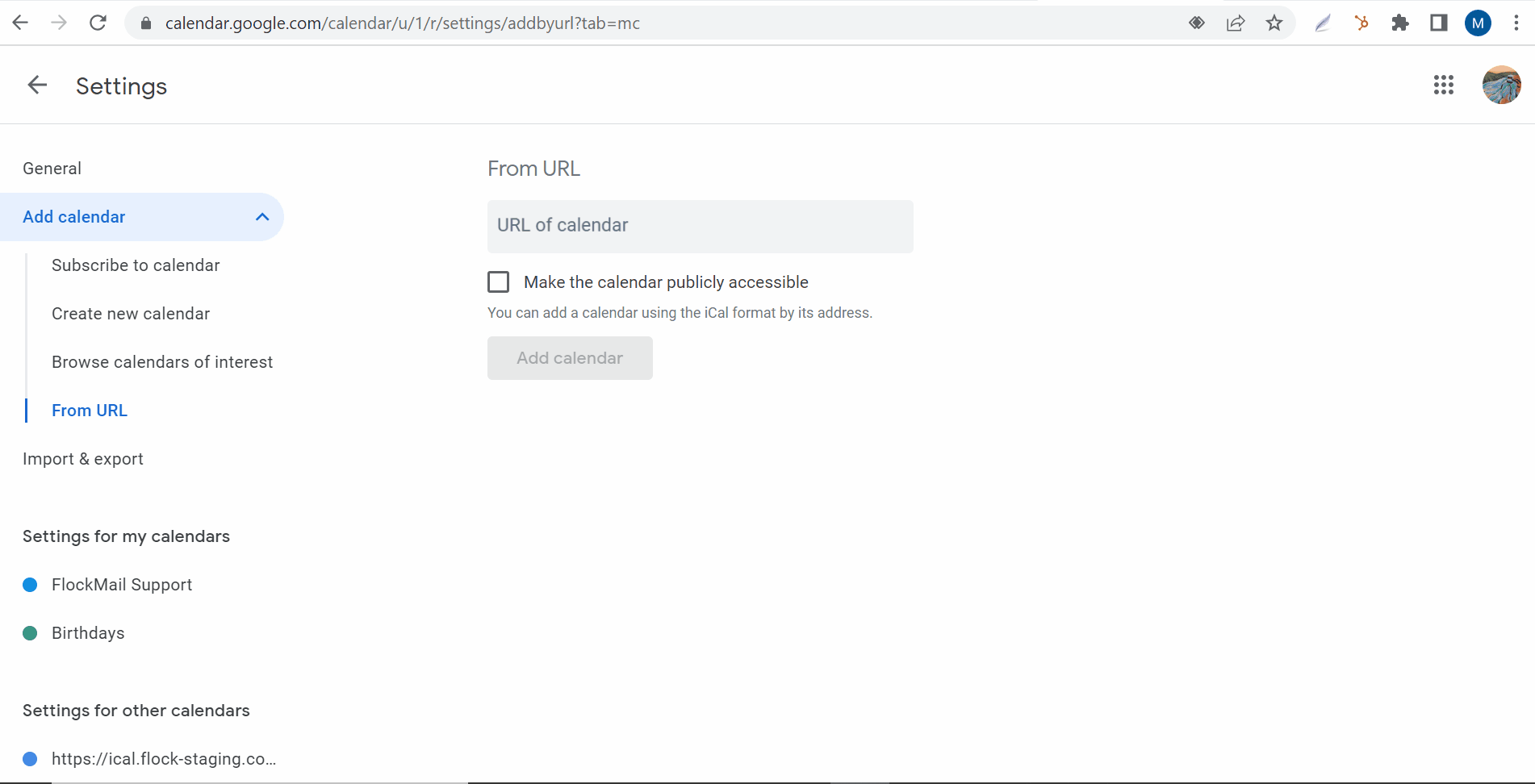Open Browse calendars of interest
The height and width of the screenshot is (784, 1535).
162,361
